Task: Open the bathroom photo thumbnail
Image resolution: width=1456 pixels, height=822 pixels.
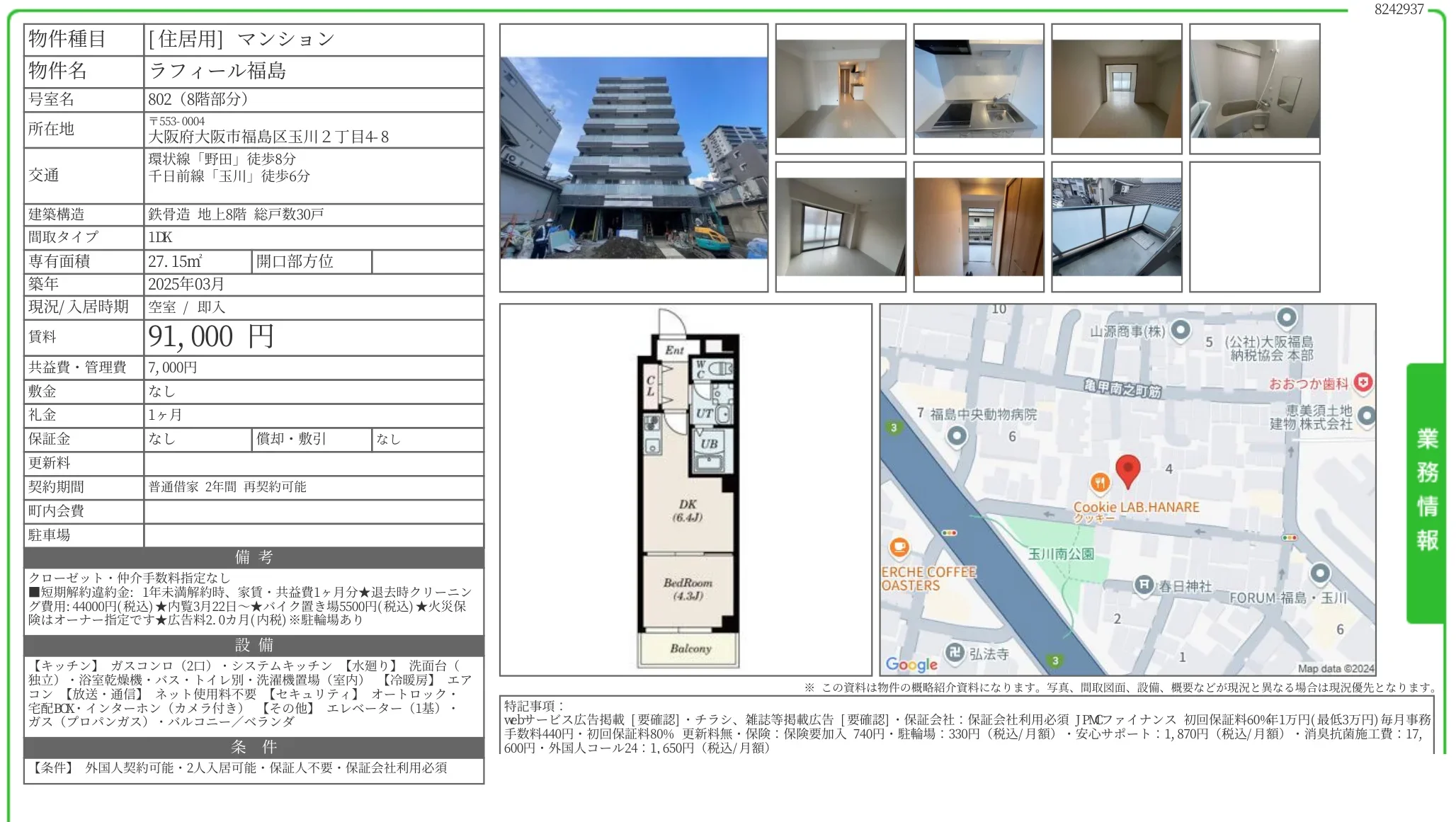Action: point(1254,89)
